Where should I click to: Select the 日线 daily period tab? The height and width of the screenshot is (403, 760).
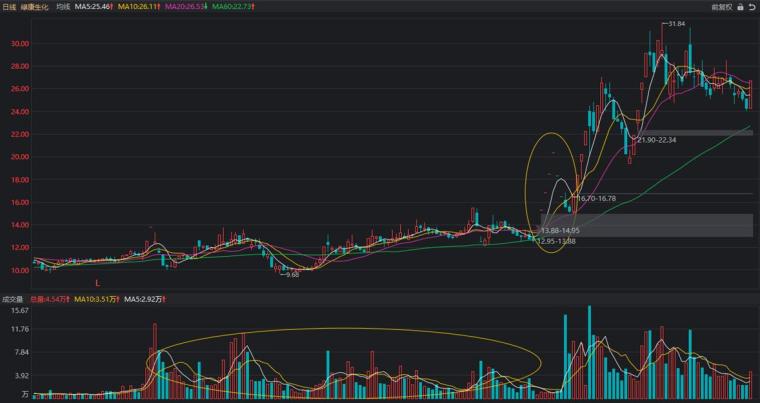9,7
